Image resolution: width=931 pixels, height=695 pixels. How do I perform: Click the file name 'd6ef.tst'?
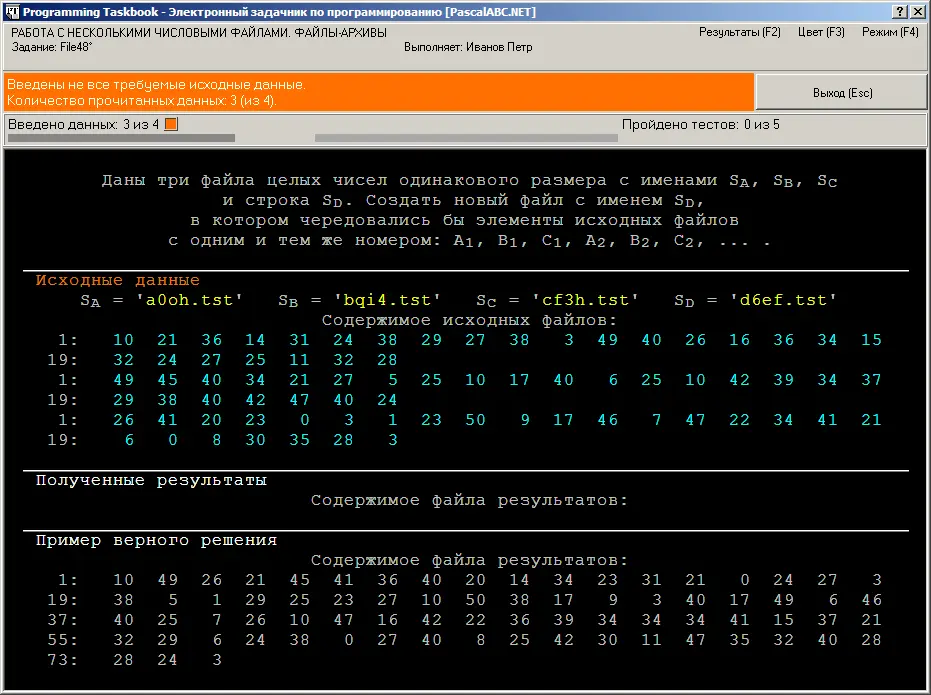783,300
